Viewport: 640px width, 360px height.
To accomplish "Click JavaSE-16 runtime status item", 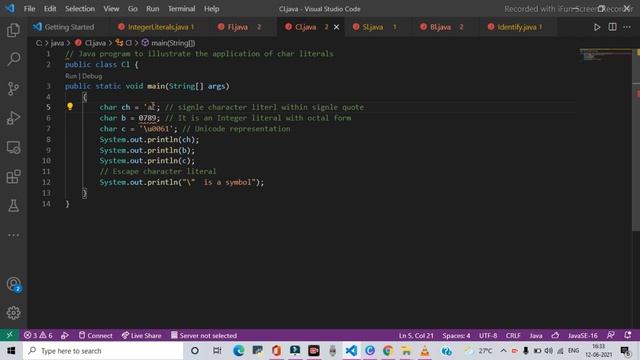I will (x=582, y=336).
